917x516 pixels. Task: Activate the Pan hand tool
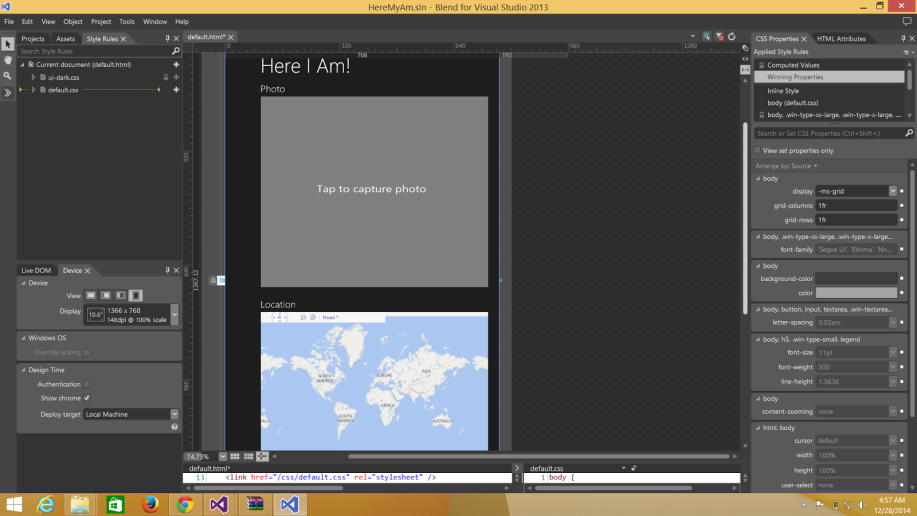(x=8, y=60)
